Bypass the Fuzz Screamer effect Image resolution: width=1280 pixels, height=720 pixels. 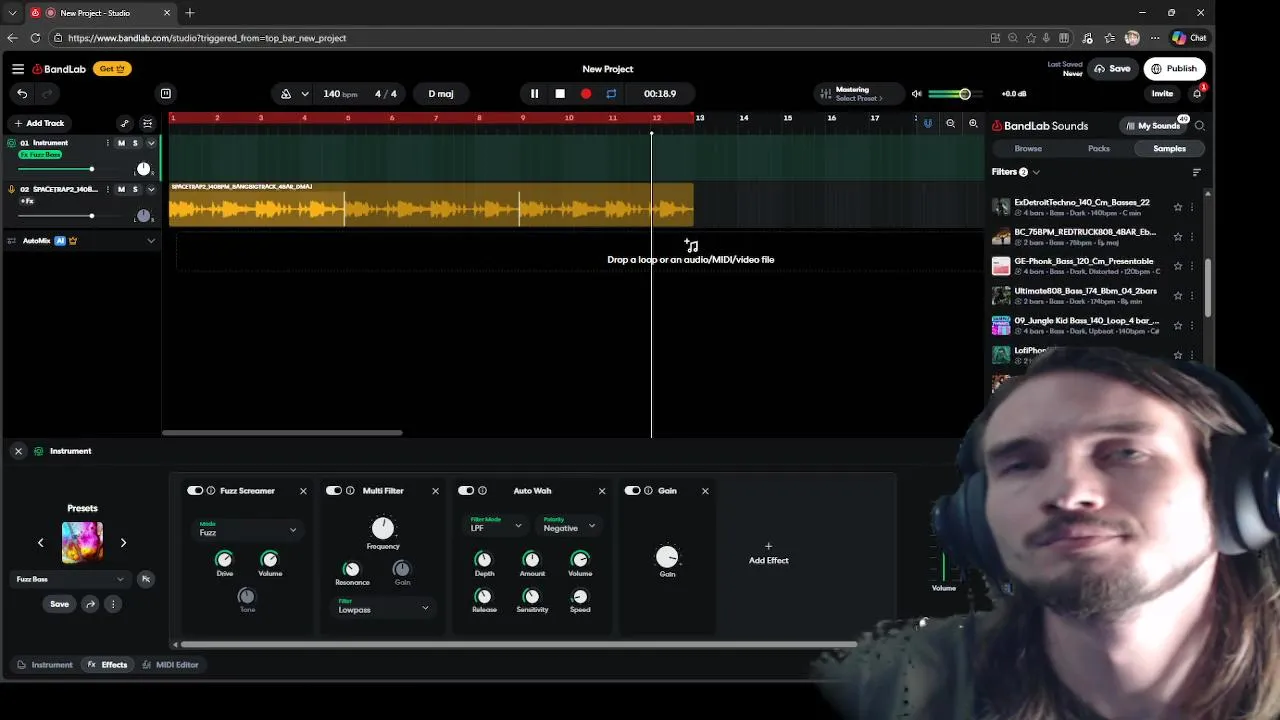point(195,491)
